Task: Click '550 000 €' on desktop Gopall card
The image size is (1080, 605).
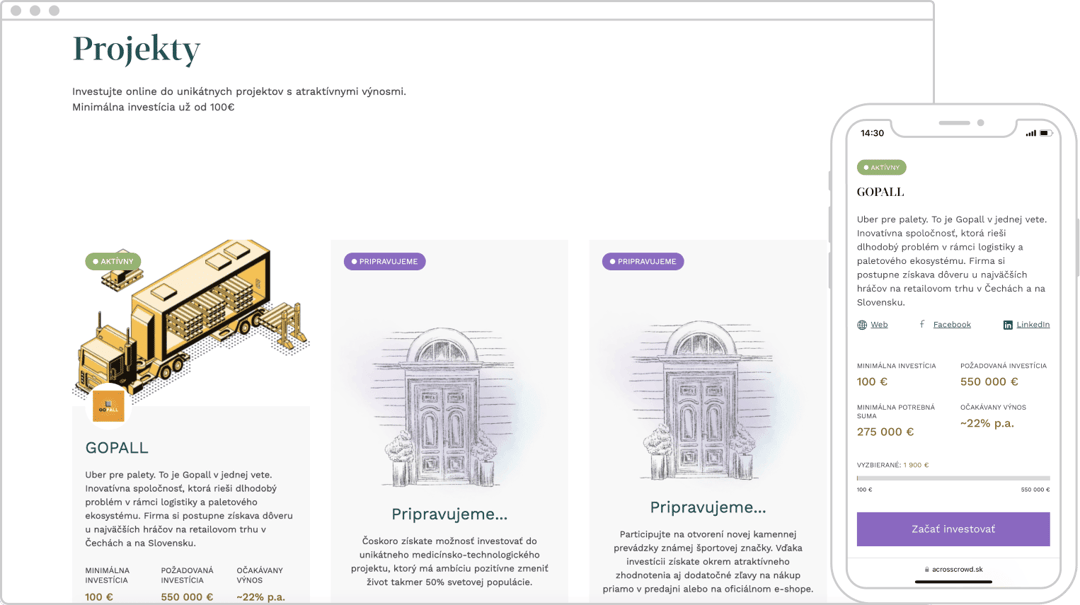Action: pos(187,597)
